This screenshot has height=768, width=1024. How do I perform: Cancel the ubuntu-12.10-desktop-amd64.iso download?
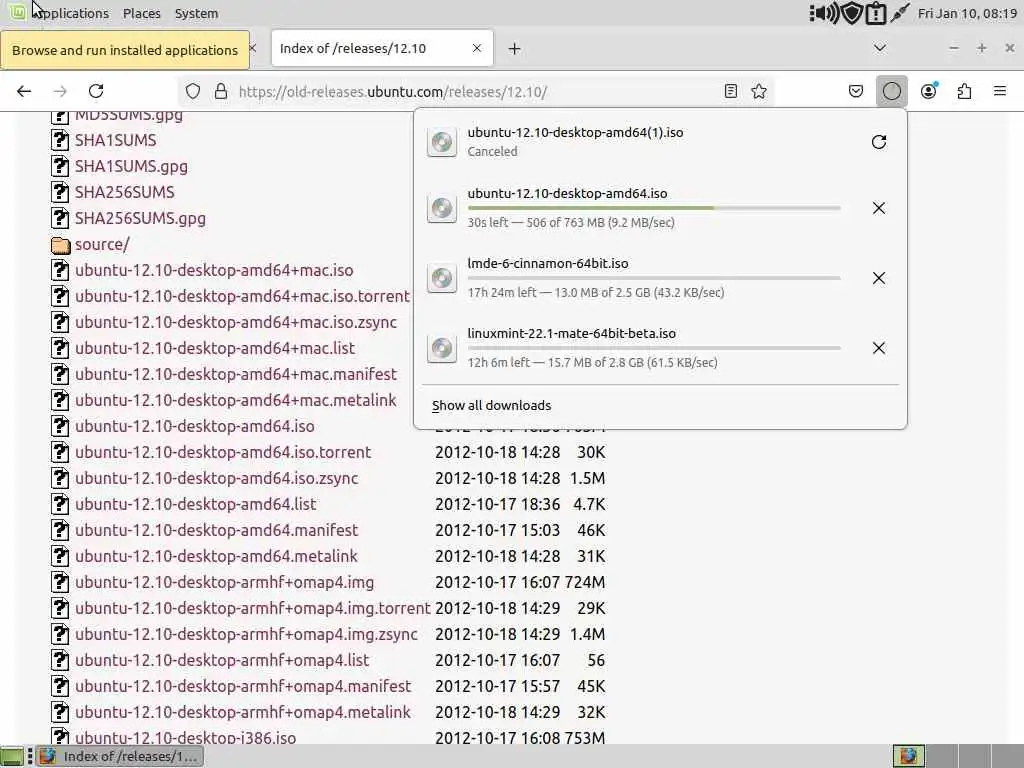click(879, 208)
